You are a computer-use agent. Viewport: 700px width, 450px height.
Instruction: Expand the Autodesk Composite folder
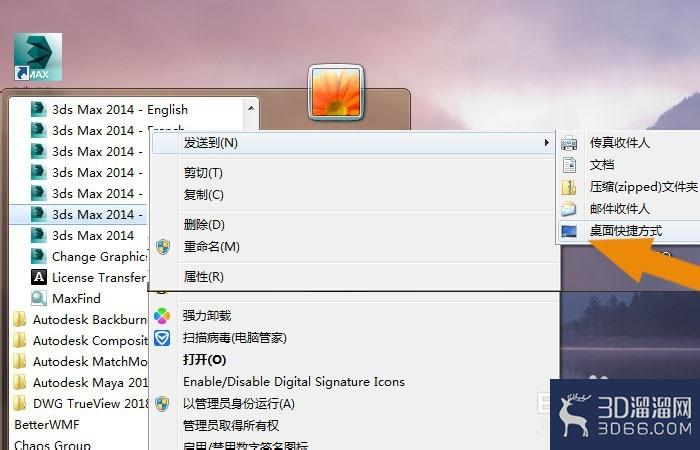(x=90, y=341)
